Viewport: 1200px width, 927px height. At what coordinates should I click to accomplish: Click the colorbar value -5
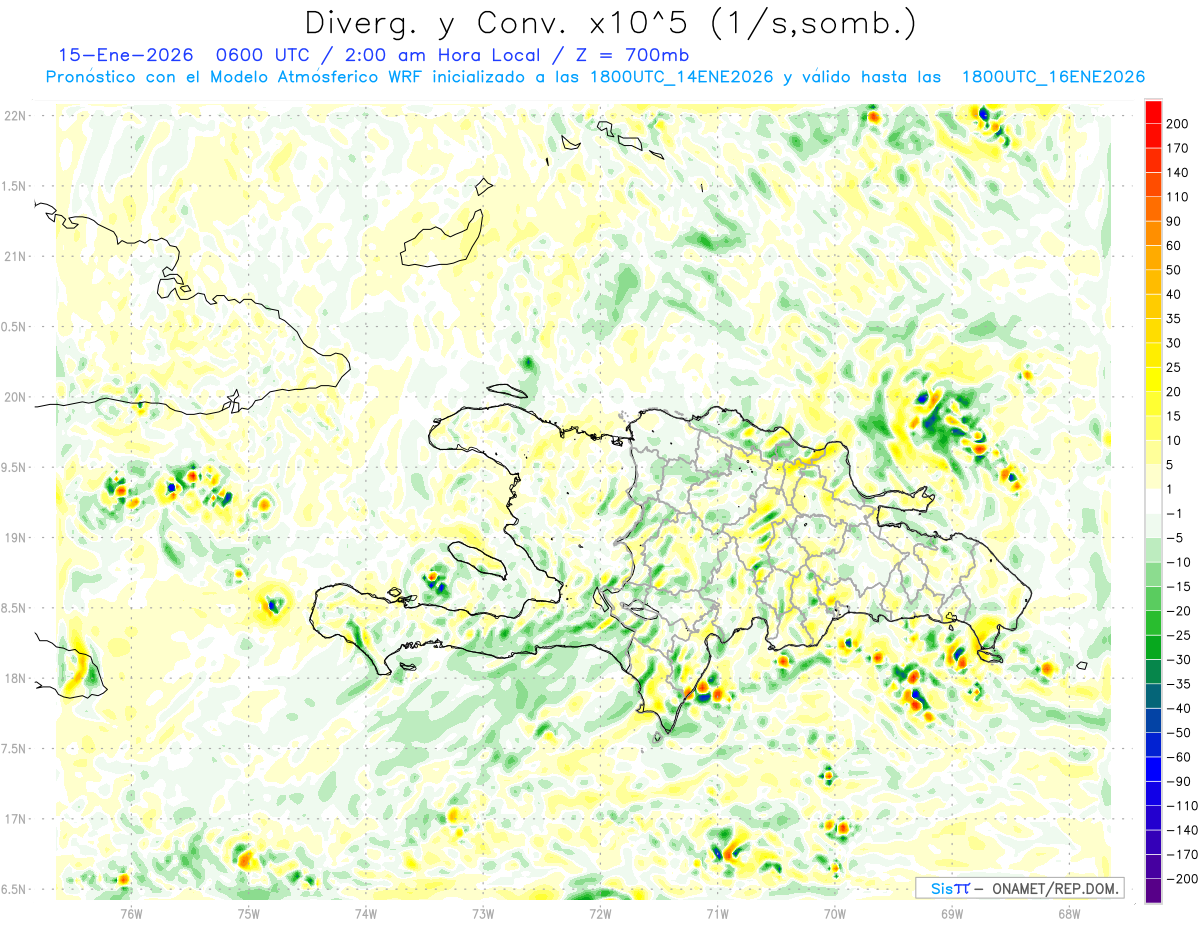1175,538
